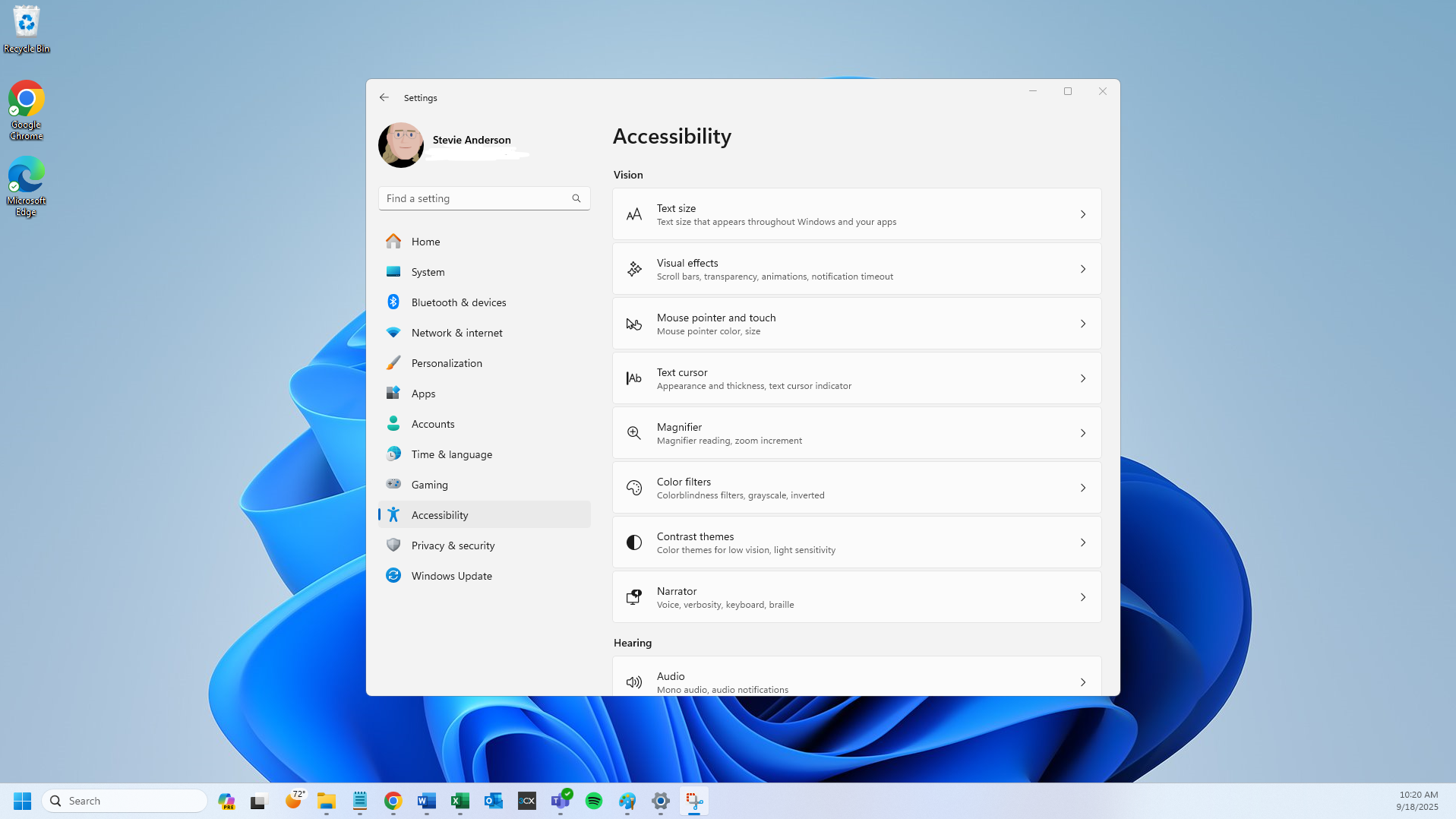Screen dimensions: 1456x819
Task: Expand Text cursor settings chevron
Action: tap(1083, 378)
